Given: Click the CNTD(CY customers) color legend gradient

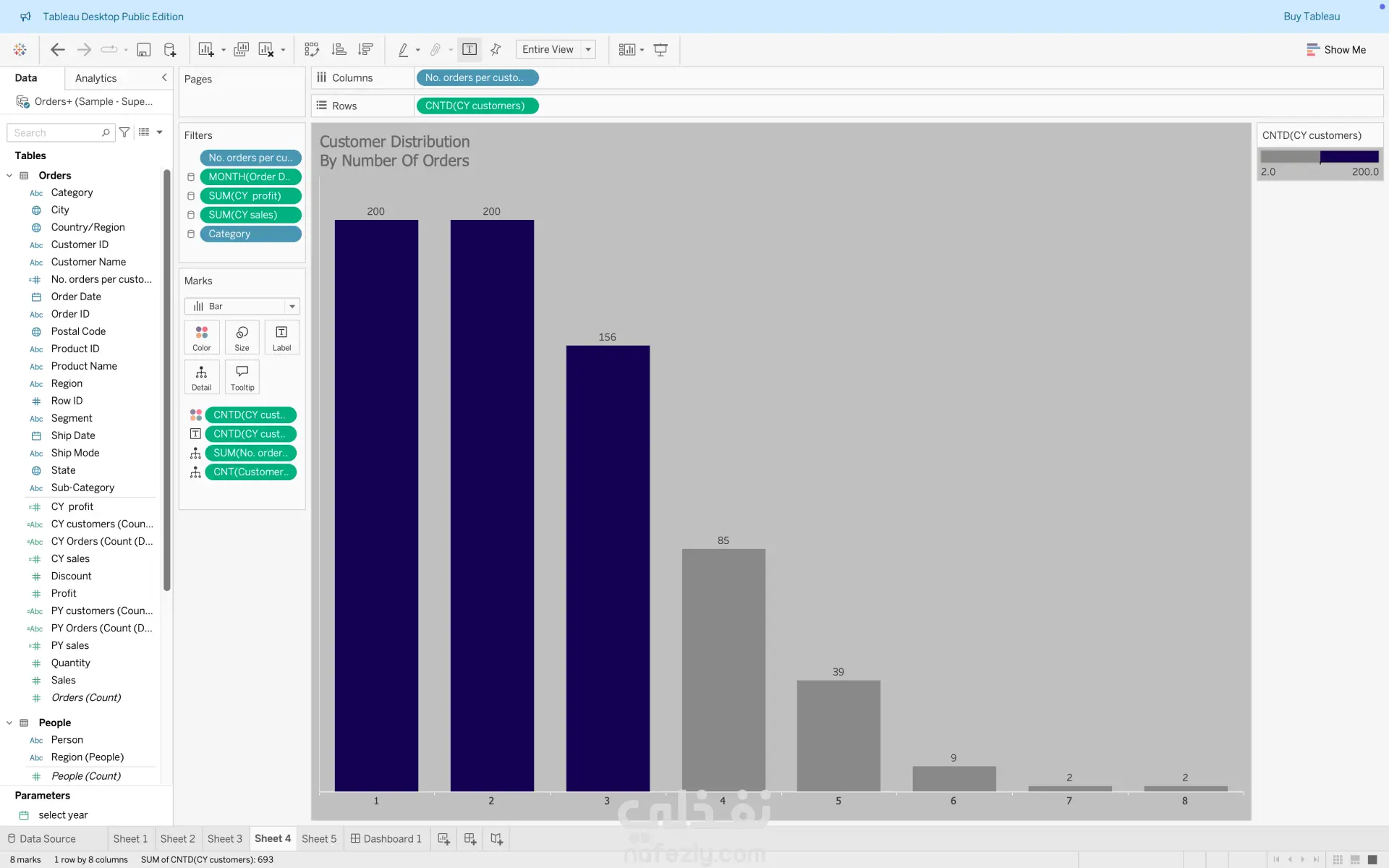Looking at the screenshot, I should click(x=1319, y=156).
